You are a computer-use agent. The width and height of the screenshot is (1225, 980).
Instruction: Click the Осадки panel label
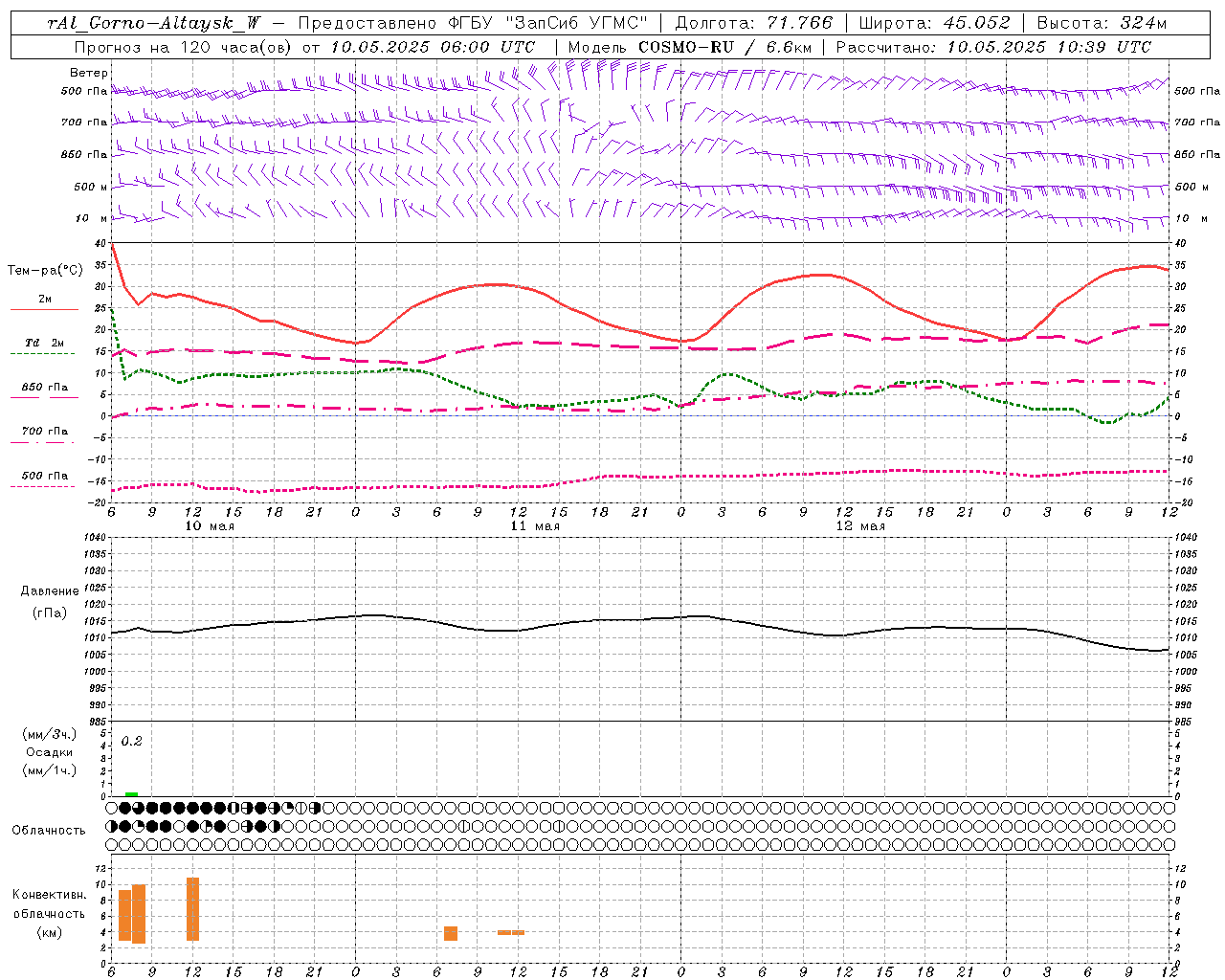coord(50,752)
